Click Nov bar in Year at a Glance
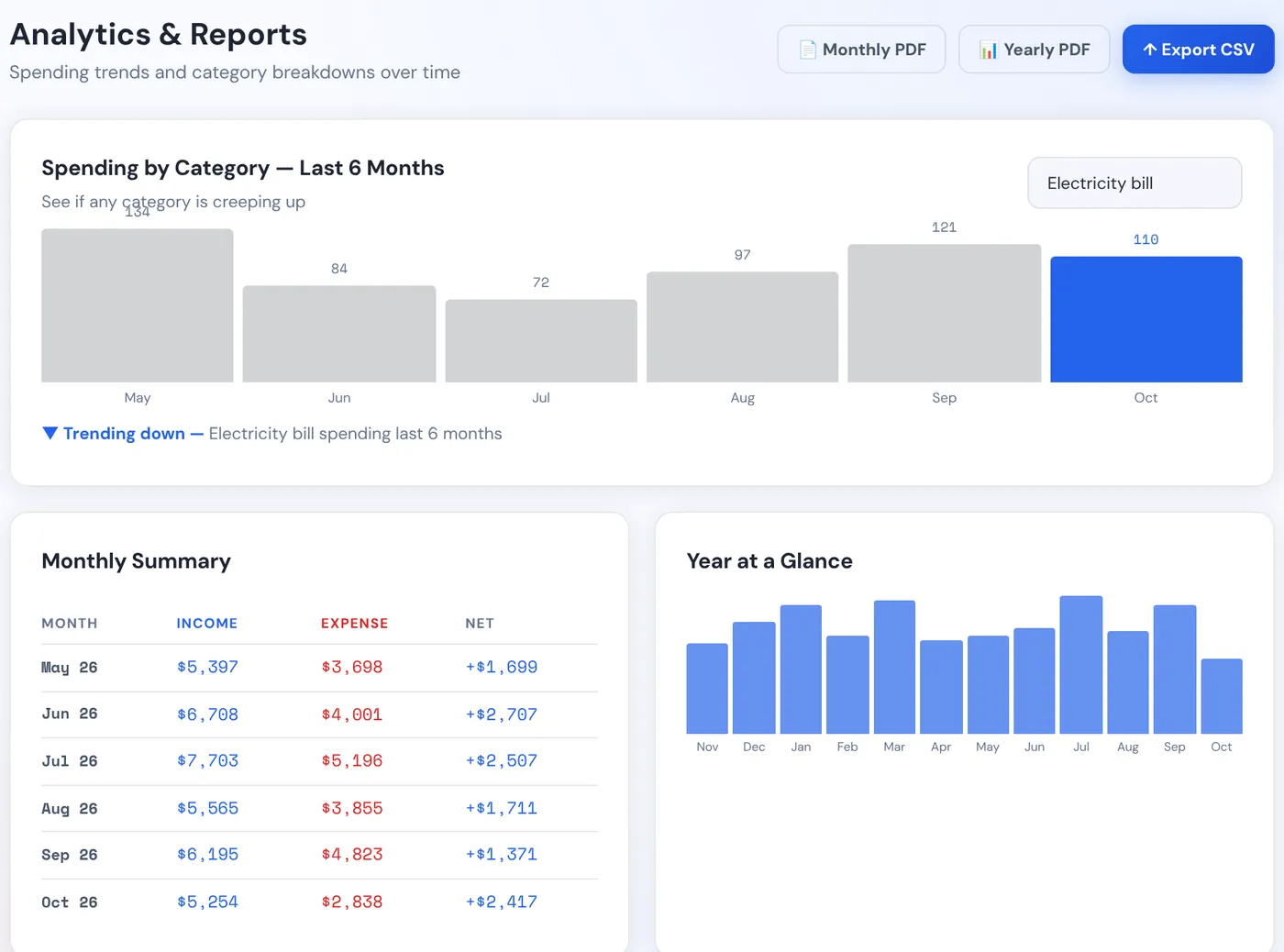 (x=707, y=689)
